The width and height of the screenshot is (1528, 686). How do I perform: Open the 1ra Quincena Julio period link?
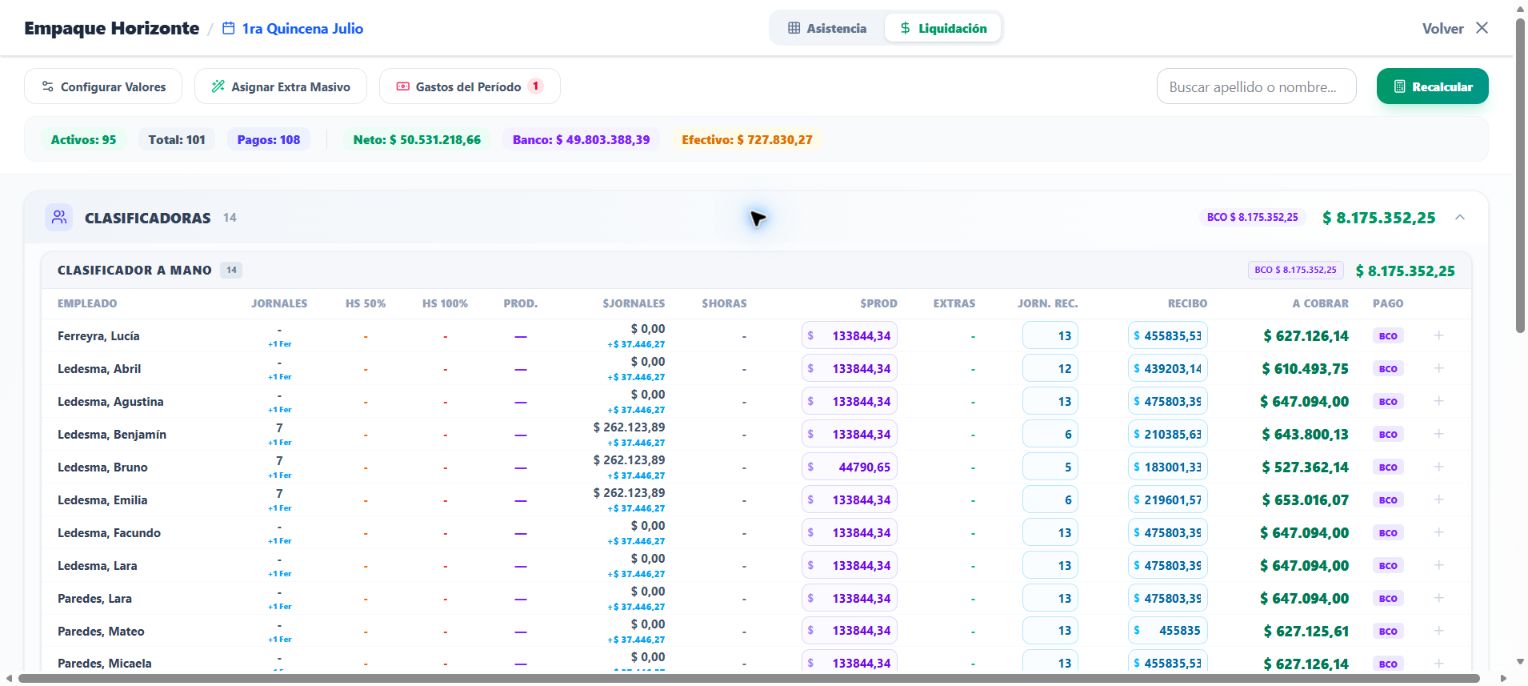[x=293, y=29]
